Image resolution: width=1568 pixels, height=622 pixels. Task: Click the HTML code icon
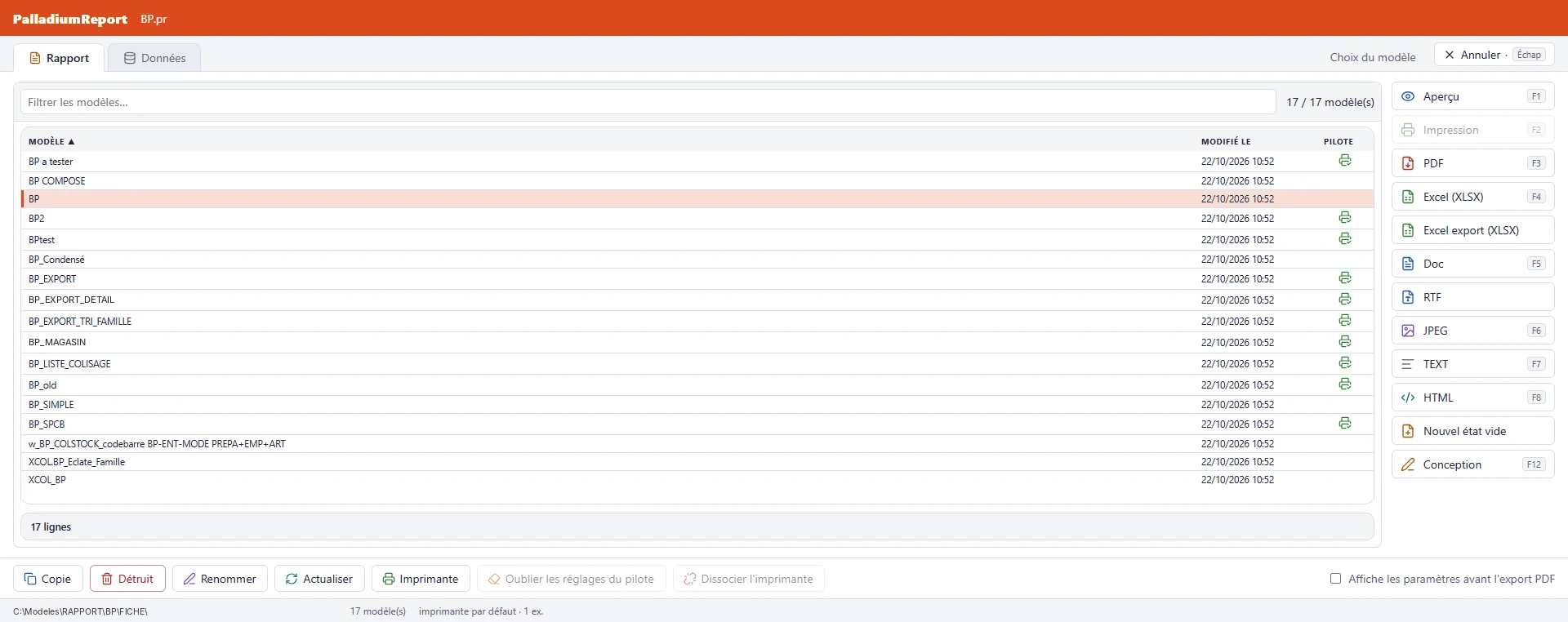click(x=1408, y=398)
